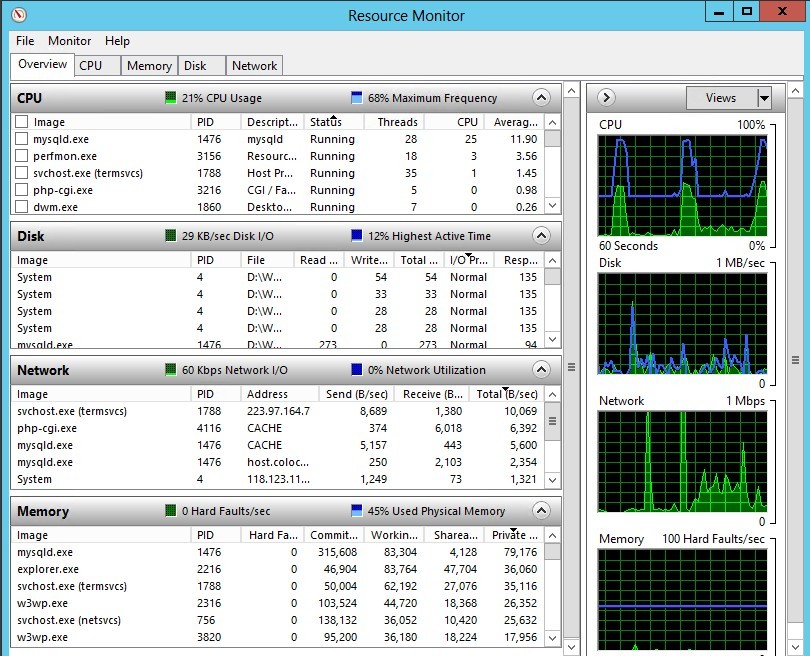The image size is (810, 656).
Task: Collapse the Network section chevron
Action: pos(541,369)
